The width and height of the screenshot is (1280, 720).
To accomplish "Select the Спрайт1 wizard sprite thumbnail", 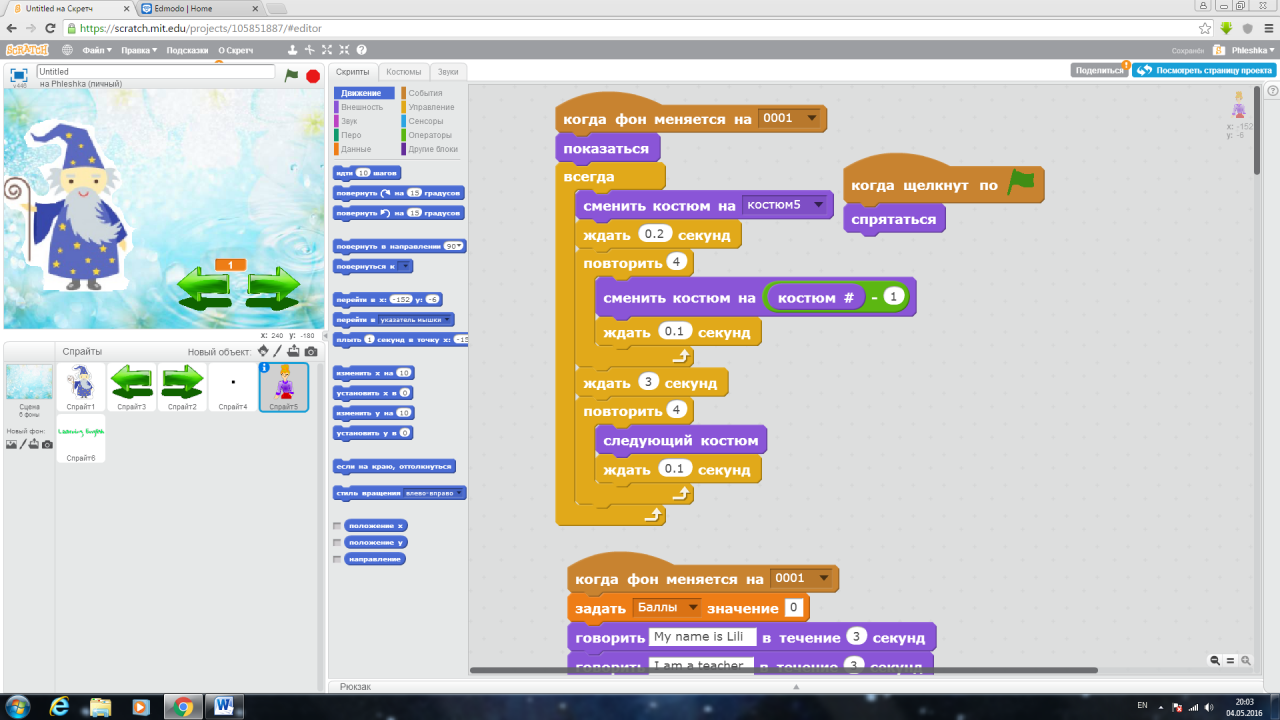I will [x=81, y=387].
